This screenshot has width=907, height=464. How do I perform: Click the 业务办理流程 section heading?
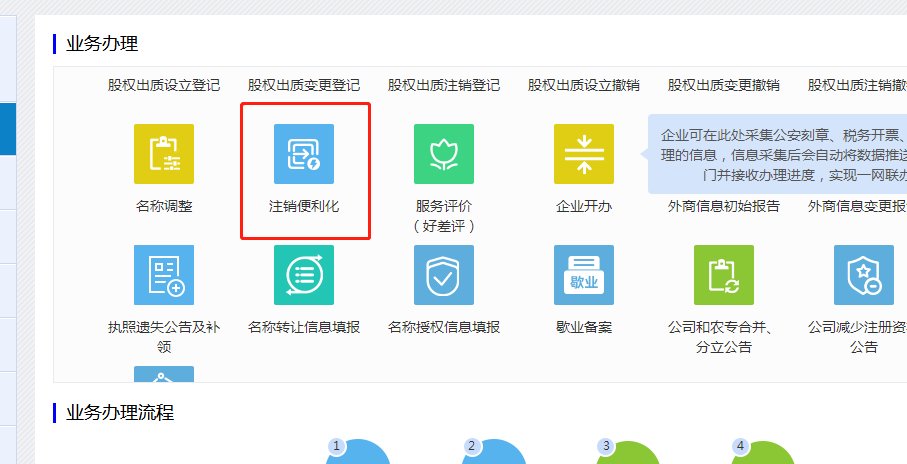[120, 413]
